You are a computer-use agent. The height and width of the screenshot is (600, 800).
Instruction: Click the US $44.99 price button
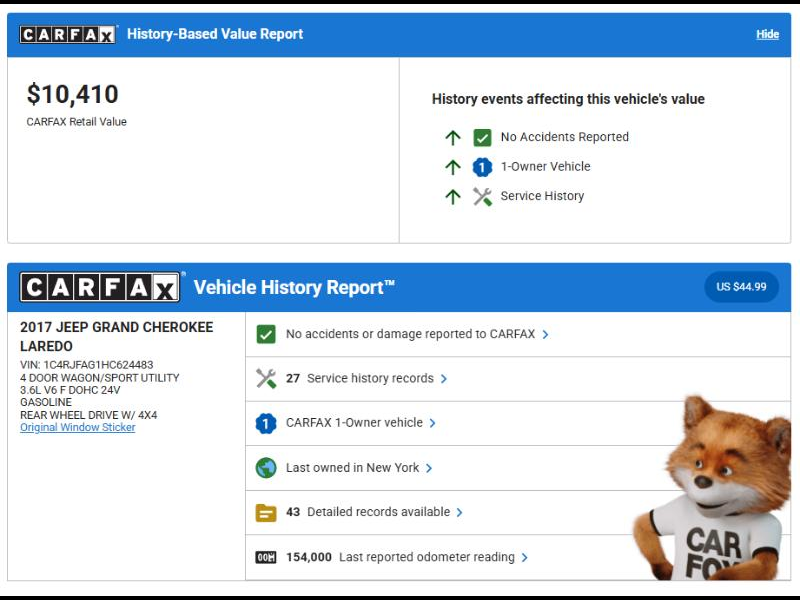click(741, 287)
